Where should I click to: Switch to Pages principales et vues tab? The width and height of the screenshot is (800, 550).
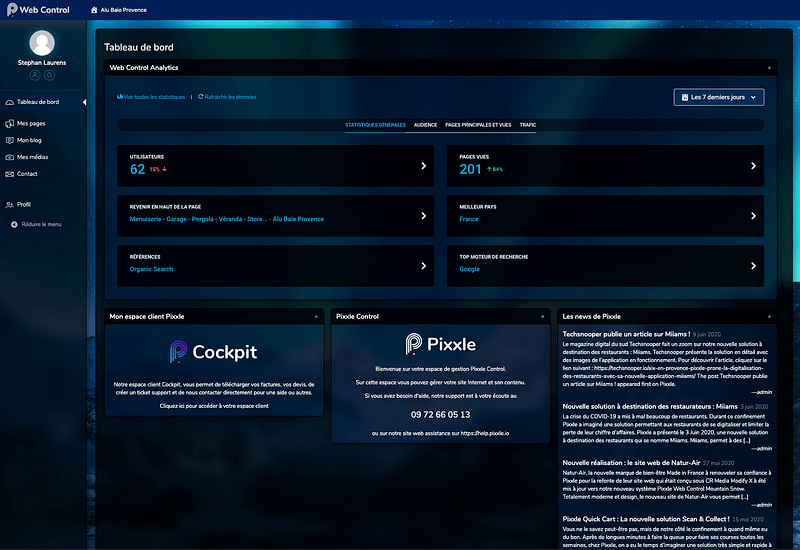point(478,125)
